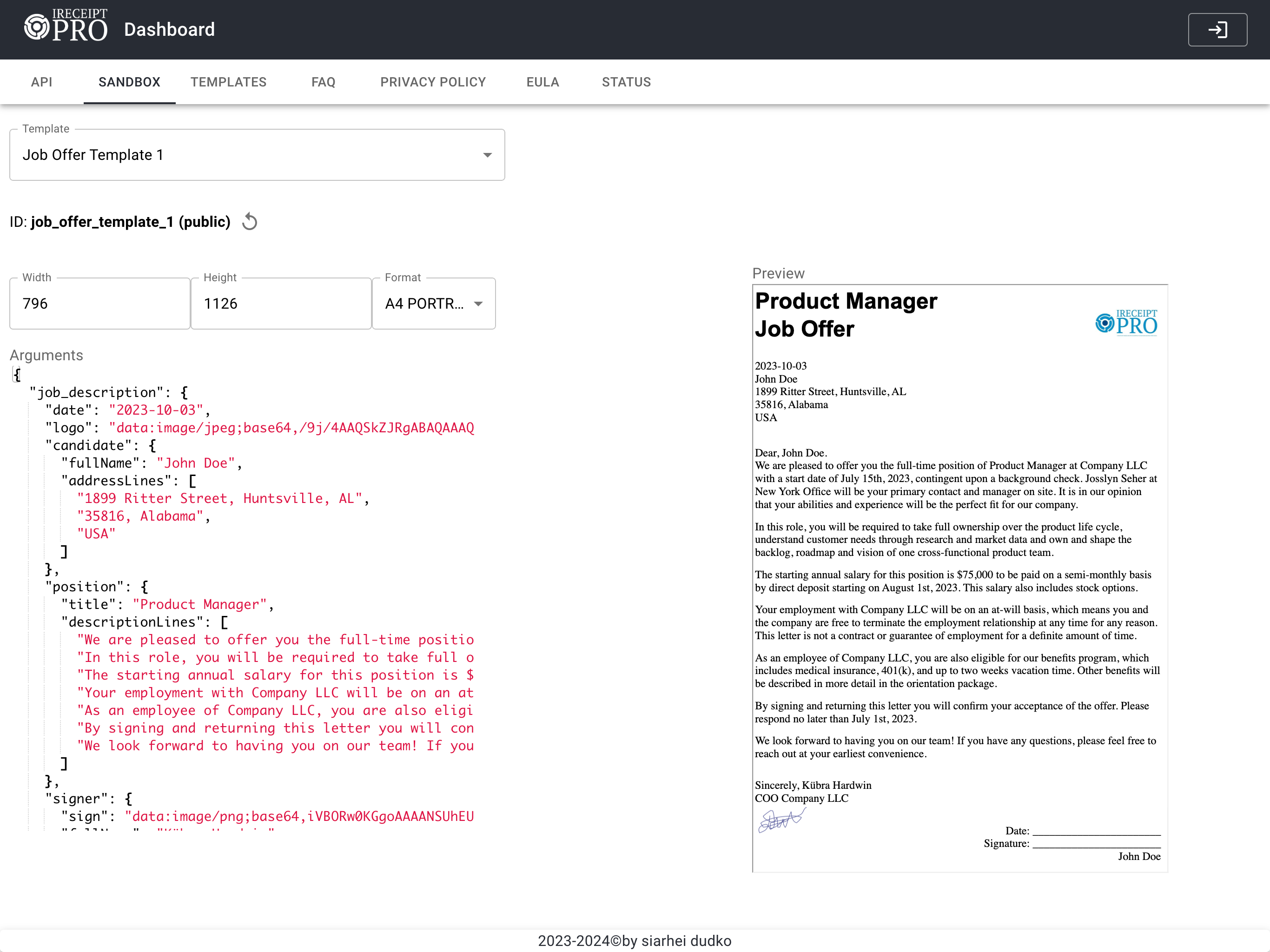The width and height of the screenshot is (1270, 952).
Task: Click the signature image in preview
Action: (x=781, y=820)
